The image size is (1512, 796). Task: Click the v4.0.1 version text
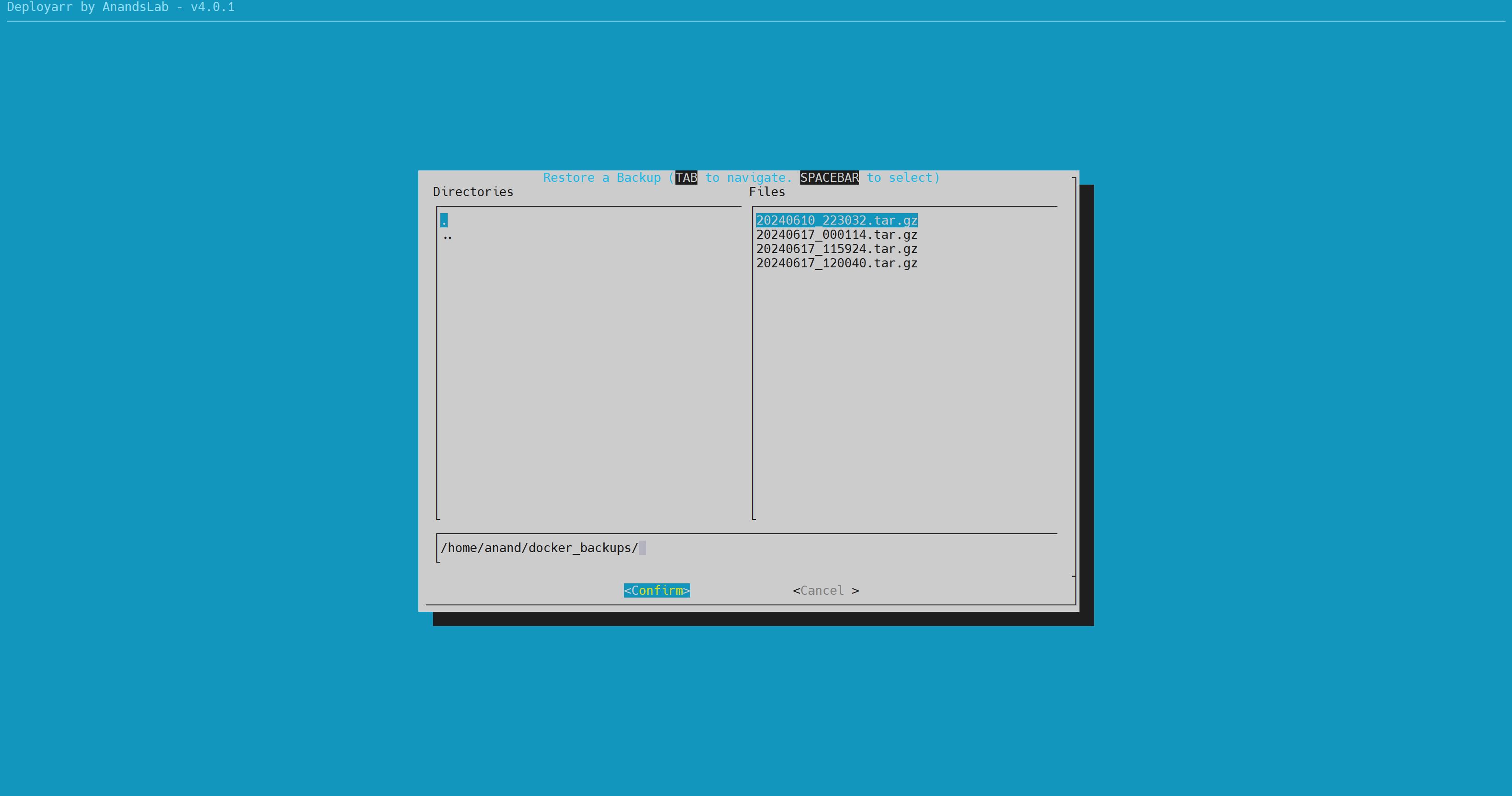[x=213, y=7]
